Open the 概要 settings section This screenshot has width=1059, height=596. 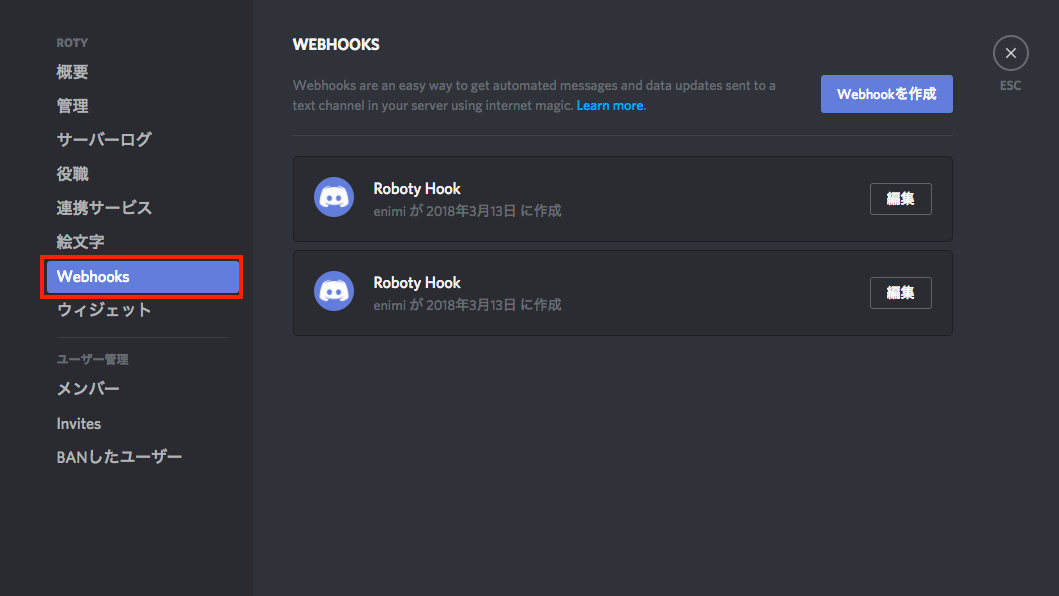pos(72,72)
